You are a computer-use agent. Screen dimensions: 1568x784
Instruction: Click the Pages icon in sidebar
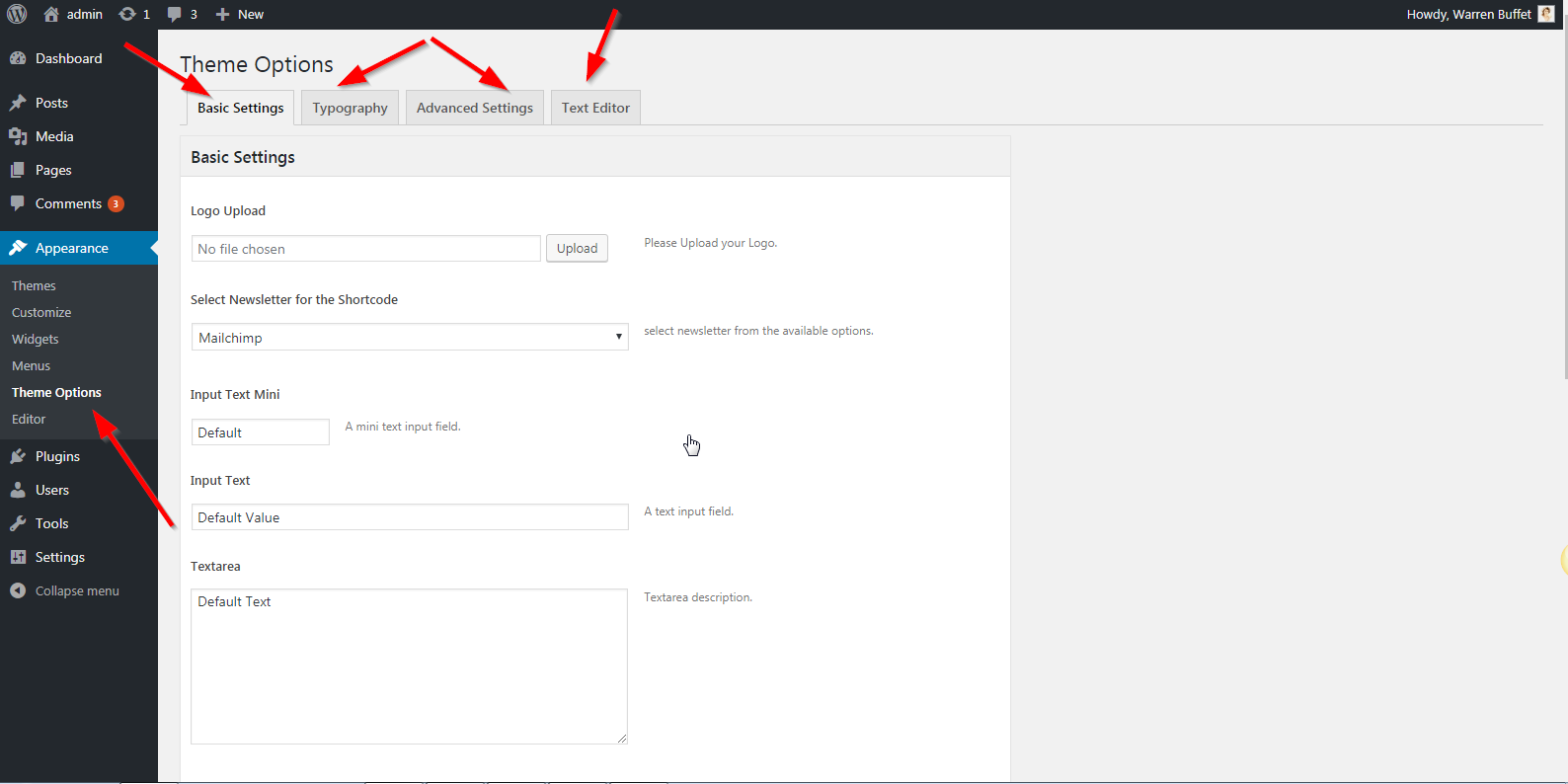tap(18, 170)
